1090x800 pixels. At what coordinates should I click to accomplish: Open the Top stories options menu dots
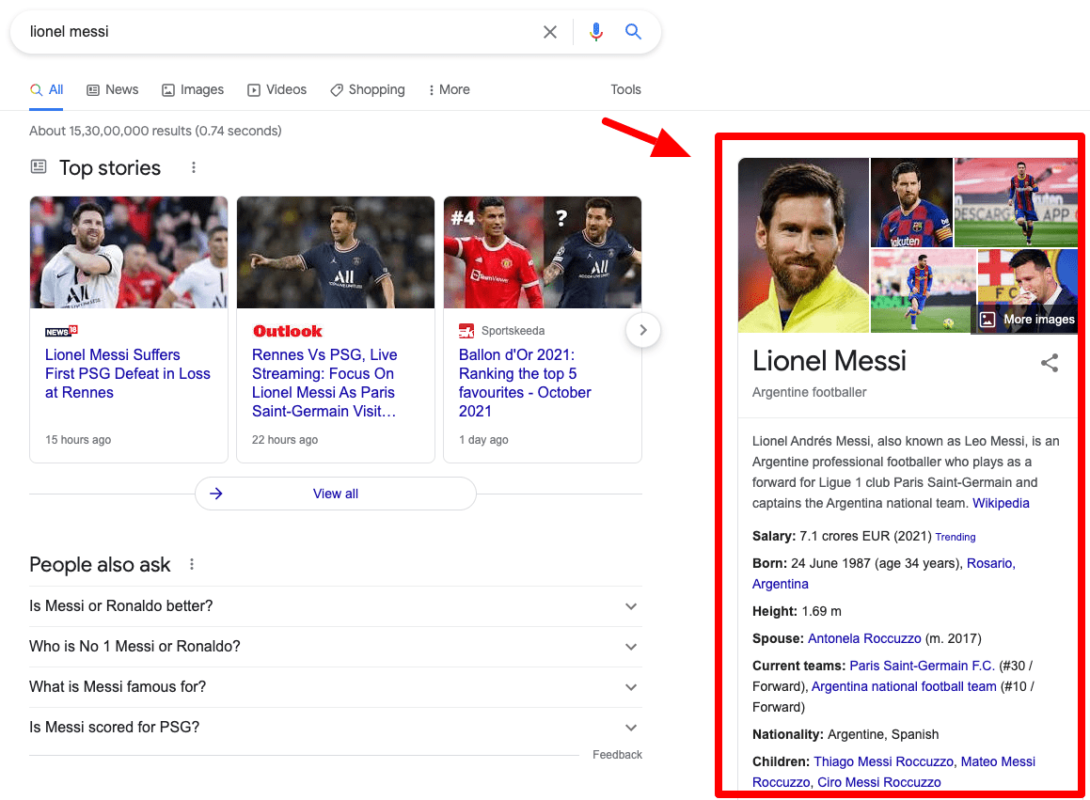pos(194,168)
